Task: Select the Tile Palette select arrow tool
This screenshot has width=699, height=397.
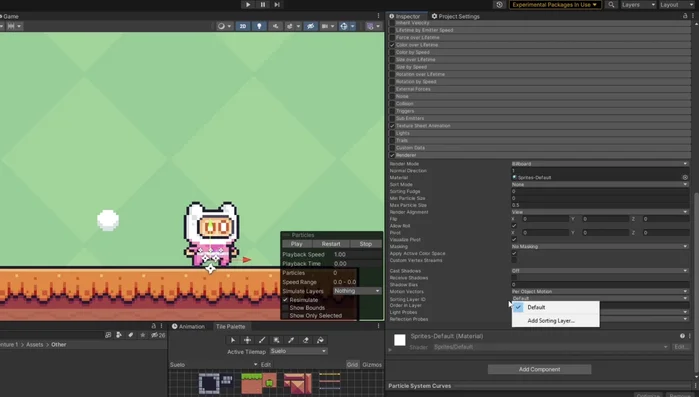Action: coord(233,340)
